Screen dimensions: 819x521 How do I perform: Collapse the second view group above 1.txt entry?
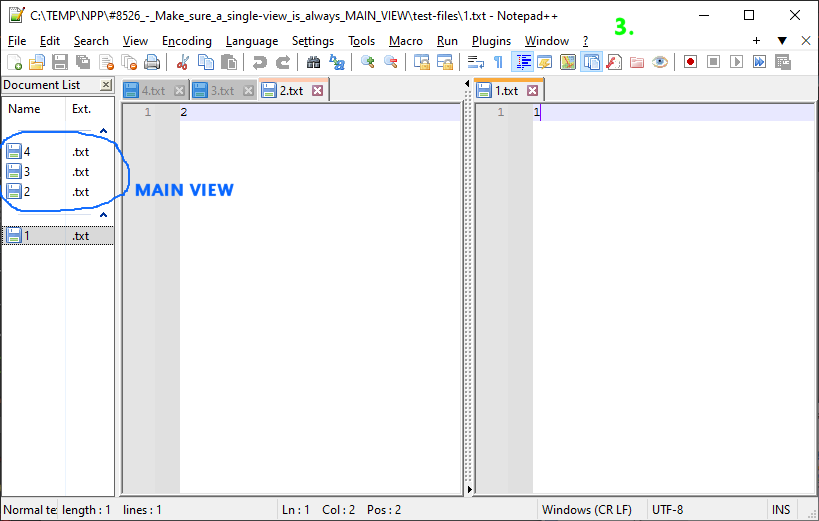[102, 215]
